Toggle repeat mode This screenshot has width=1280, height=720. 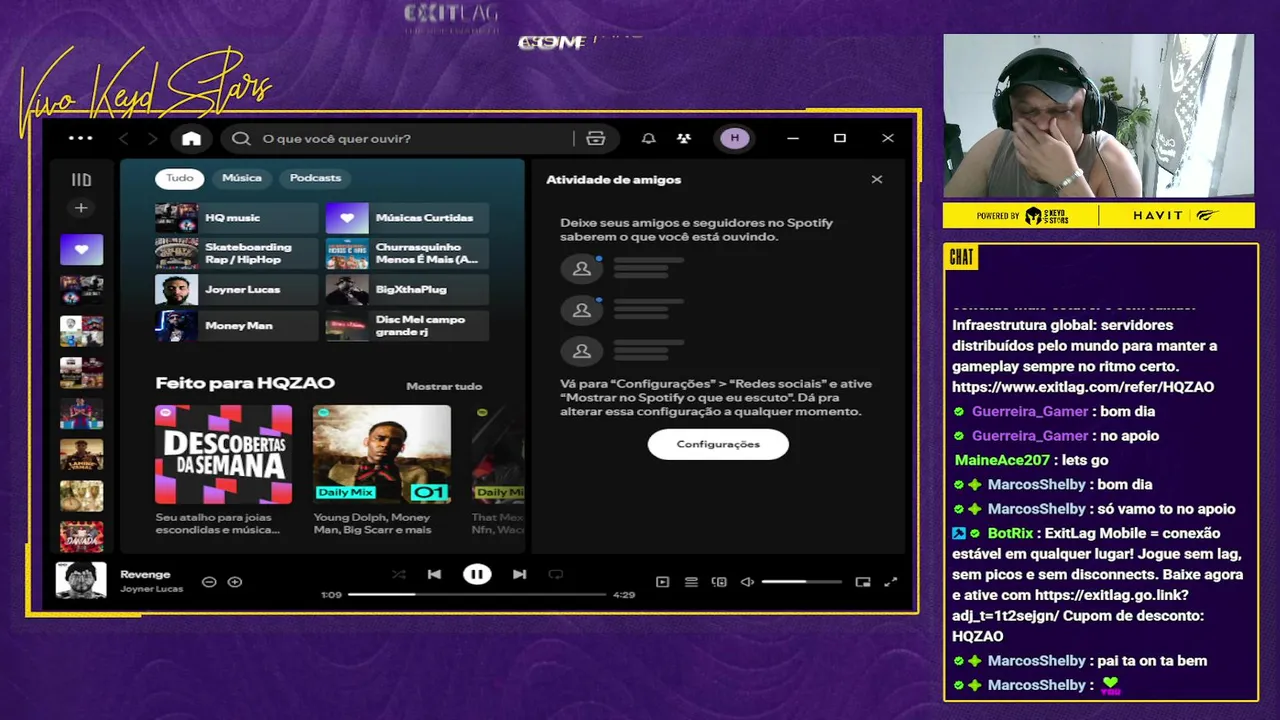[x=556, y=574]
